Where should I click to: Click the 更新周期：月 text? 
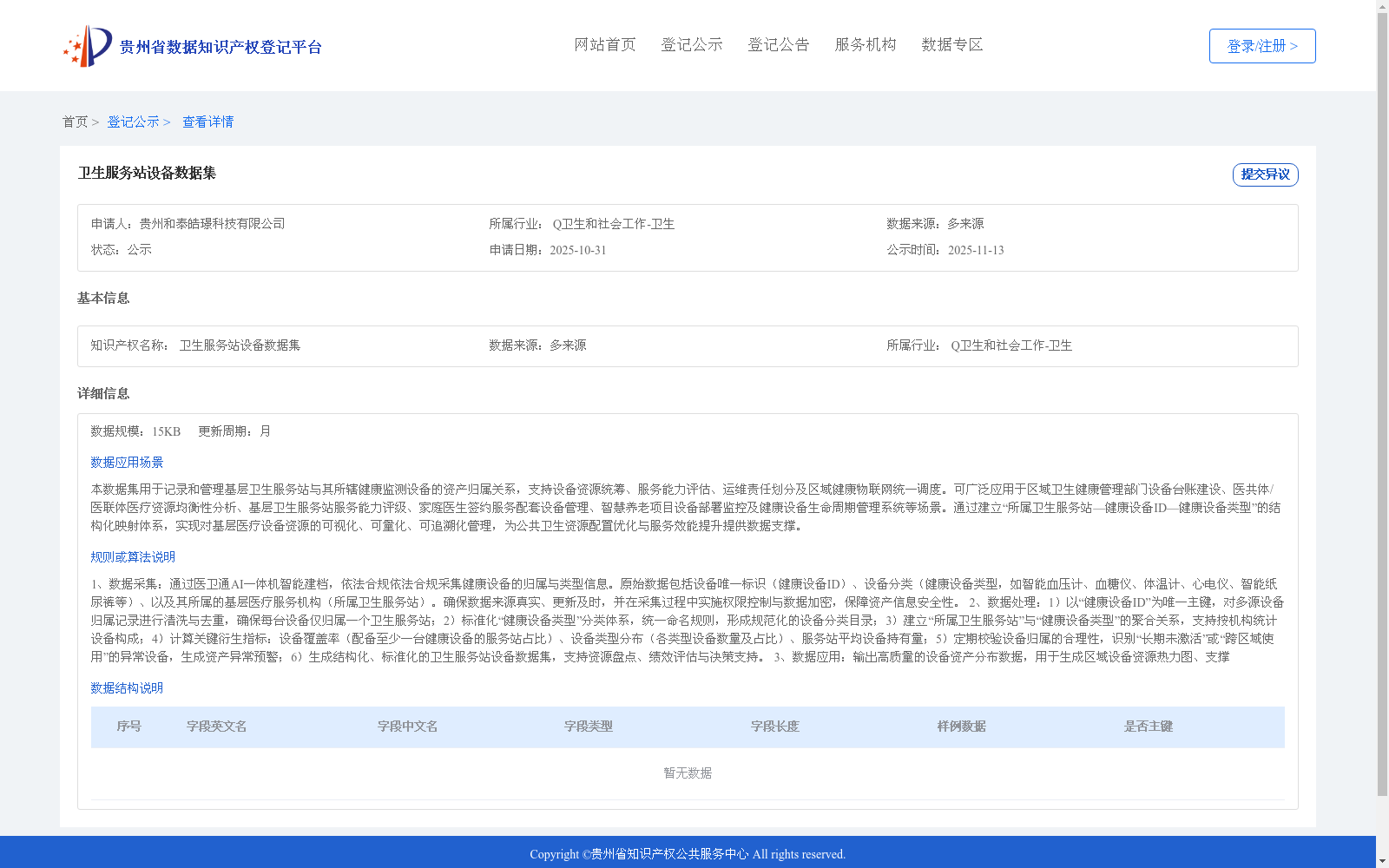point(234,431)
